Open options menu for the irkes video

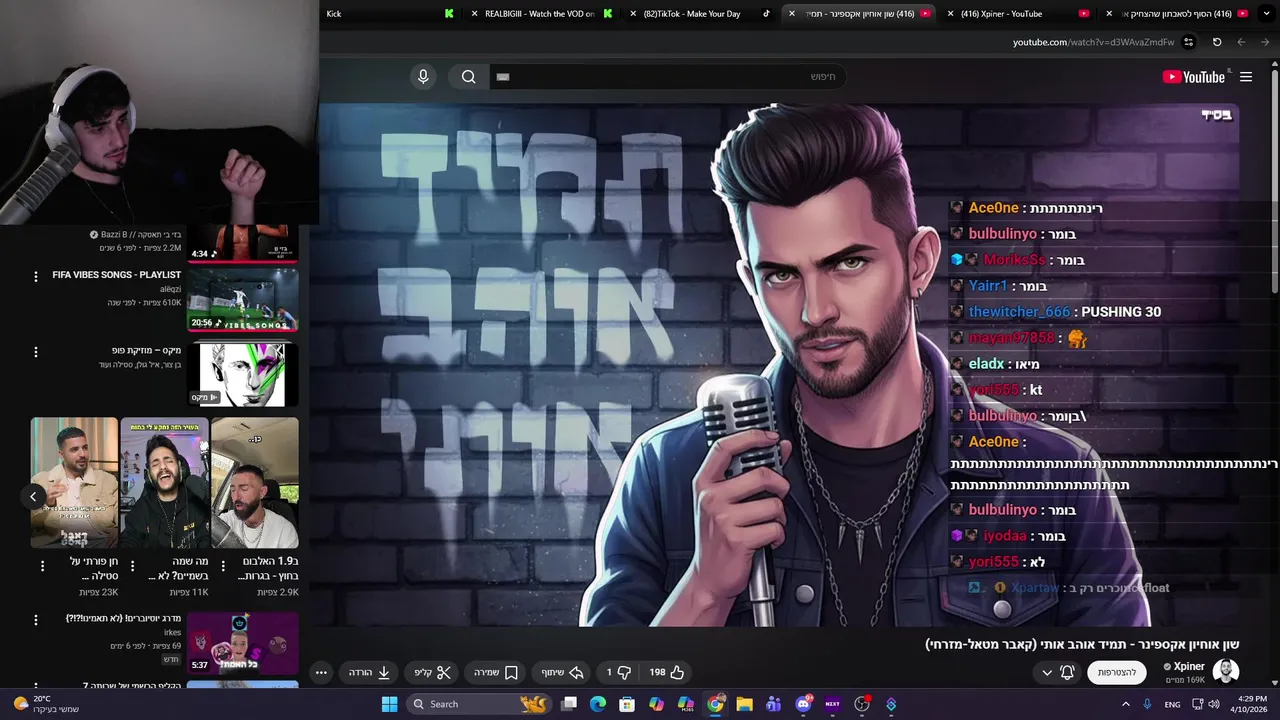36,621
